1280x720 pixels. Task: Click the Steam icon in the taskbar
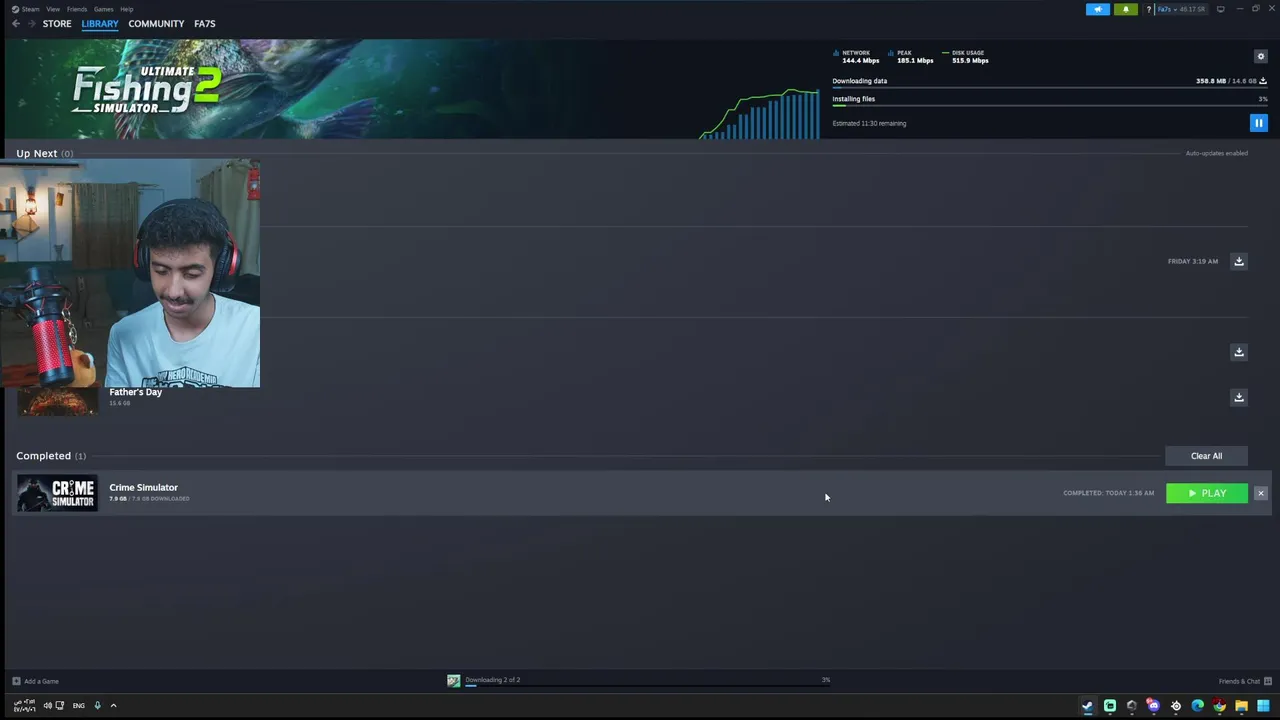pyautogui.click(x=1088, y=706)
